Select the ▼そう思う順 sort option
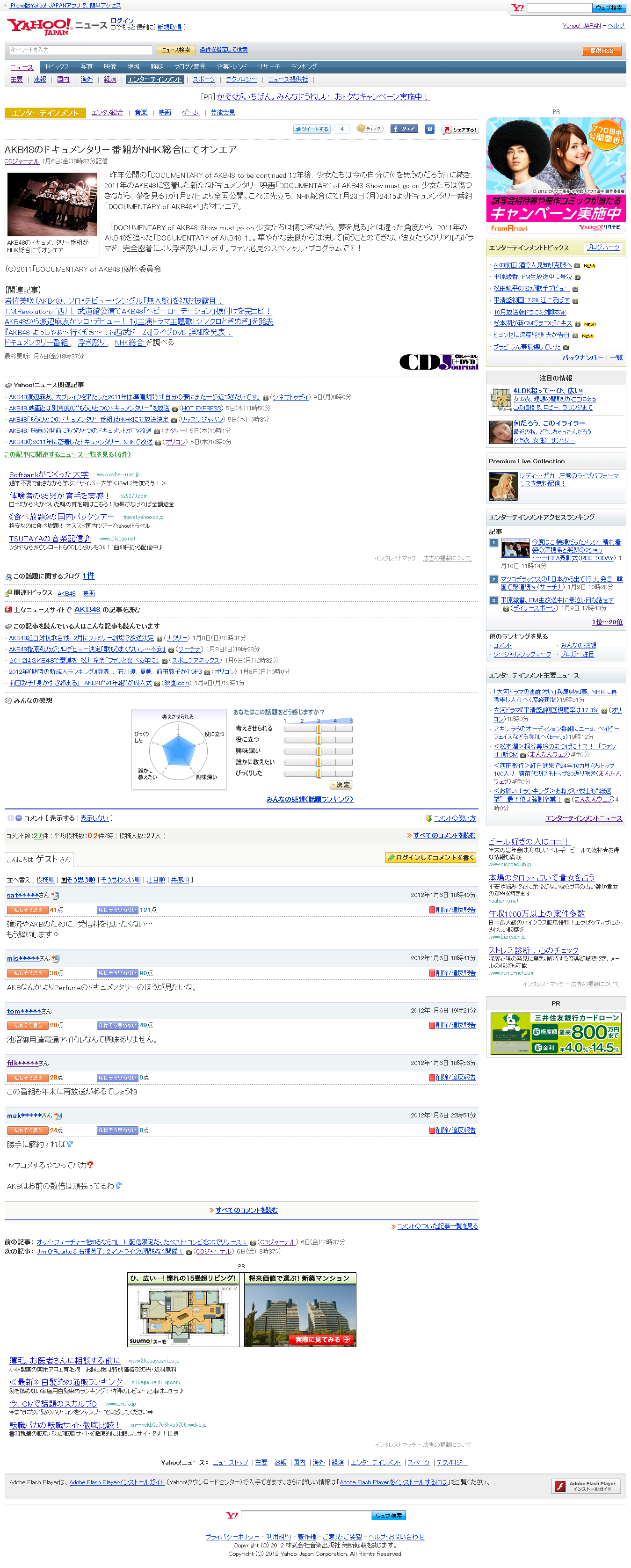631x1568 pixels. (x=78, y=880)
